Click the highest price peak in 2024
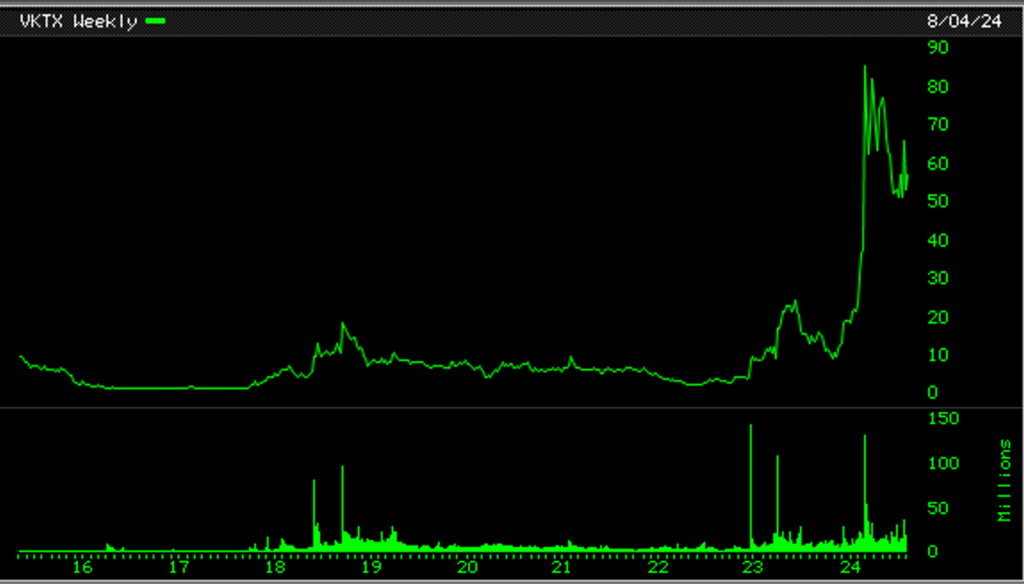 [x=864, y=67]
